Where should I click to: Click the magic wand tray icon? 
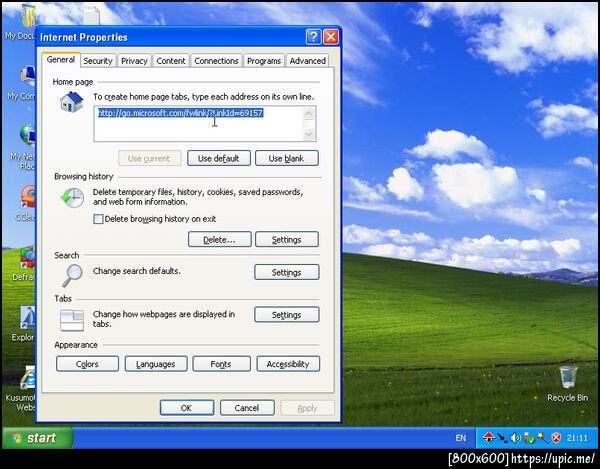pos(543,438)
